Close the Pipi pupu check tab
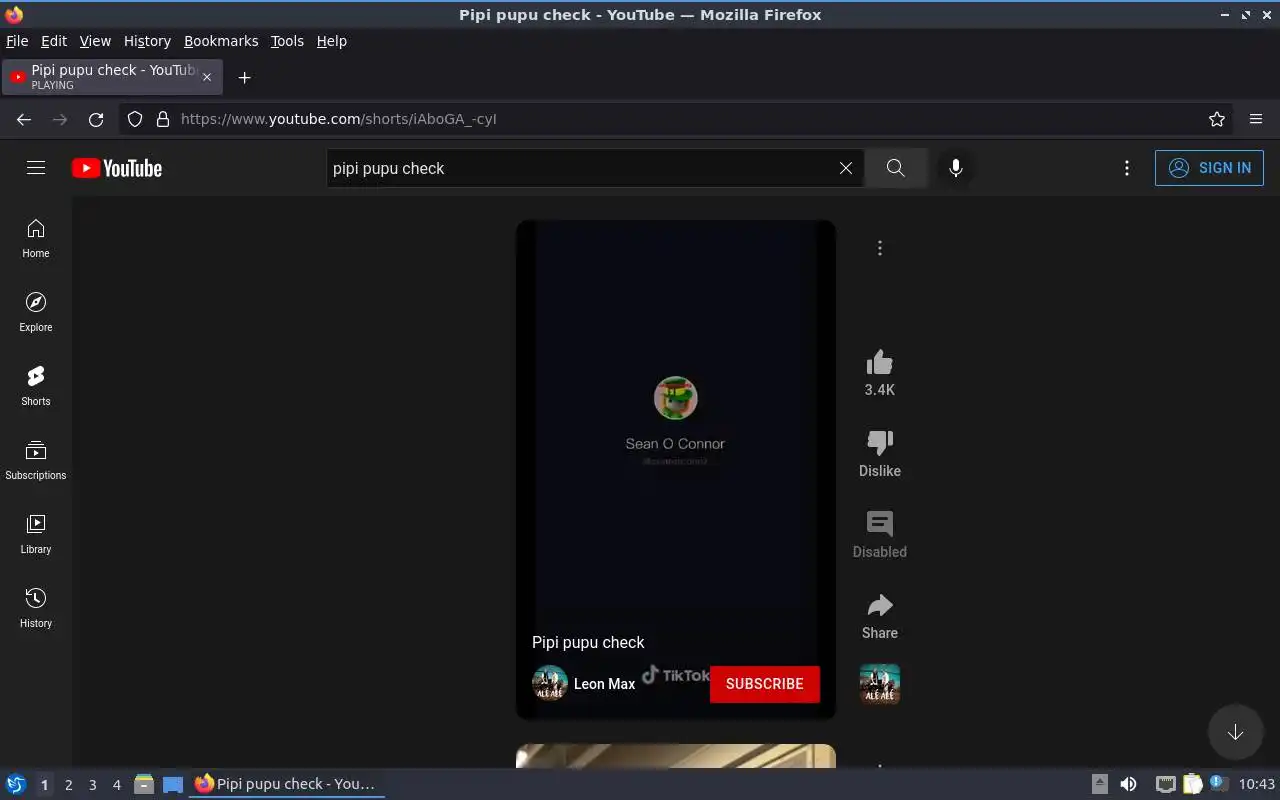 pyautogui.click(x=207, y=77)
